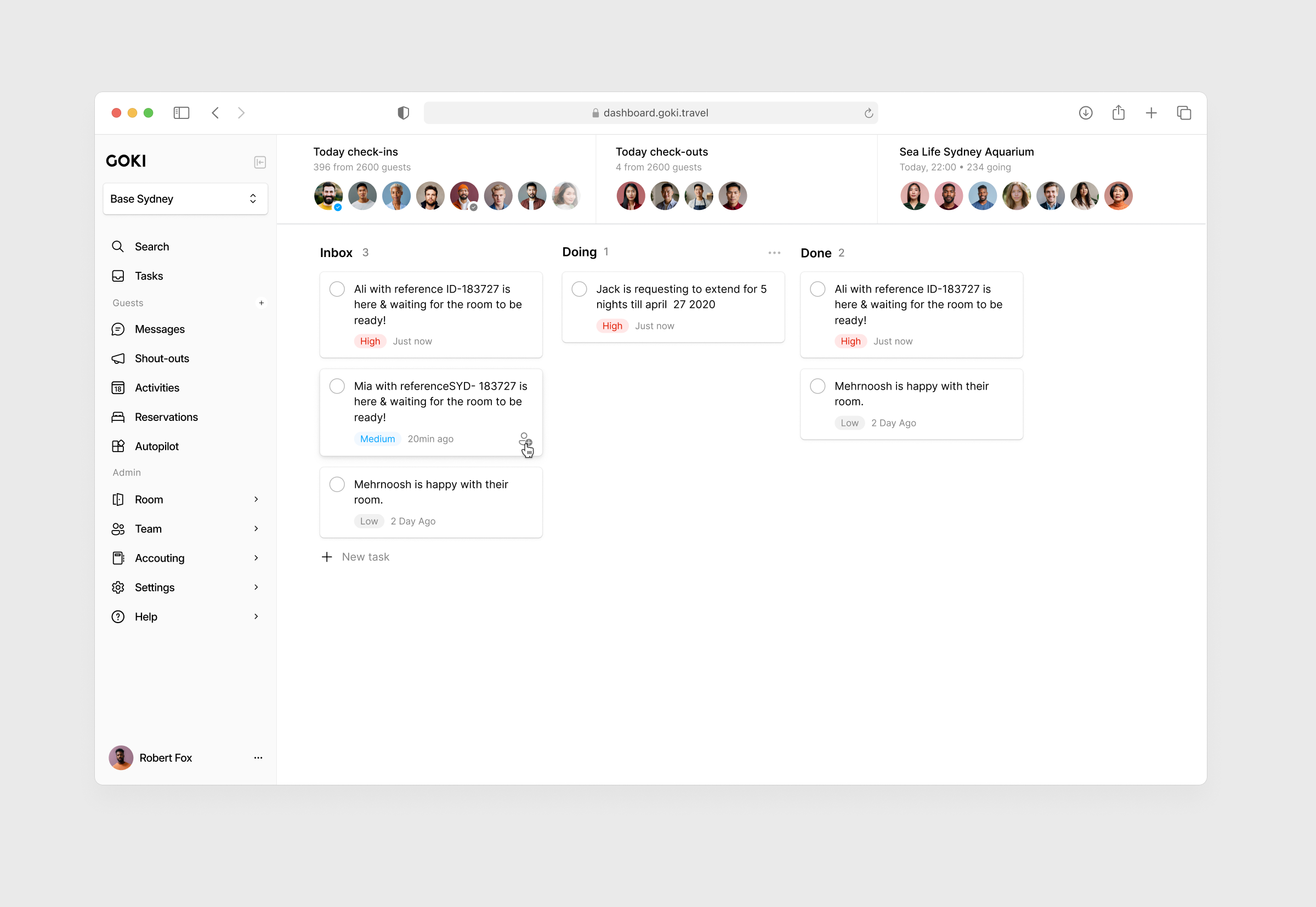Open the Base Sydney property dropdown
1316x907 pixels.
[x=185, y=199]
